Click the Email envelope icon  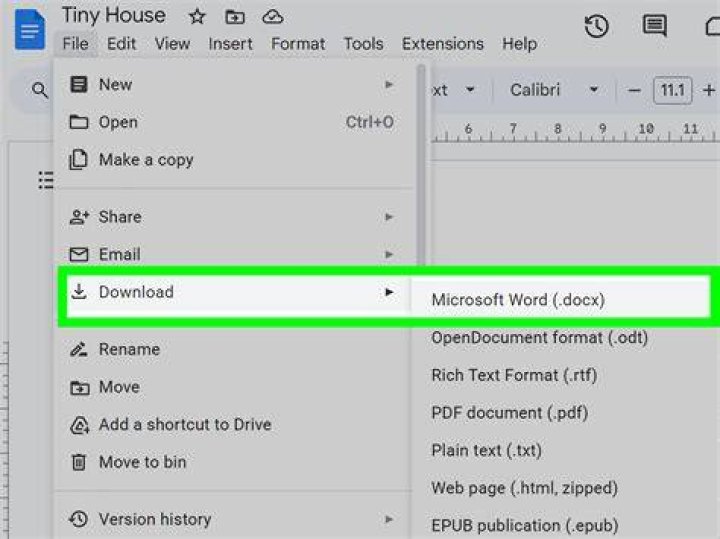[79, 254]
